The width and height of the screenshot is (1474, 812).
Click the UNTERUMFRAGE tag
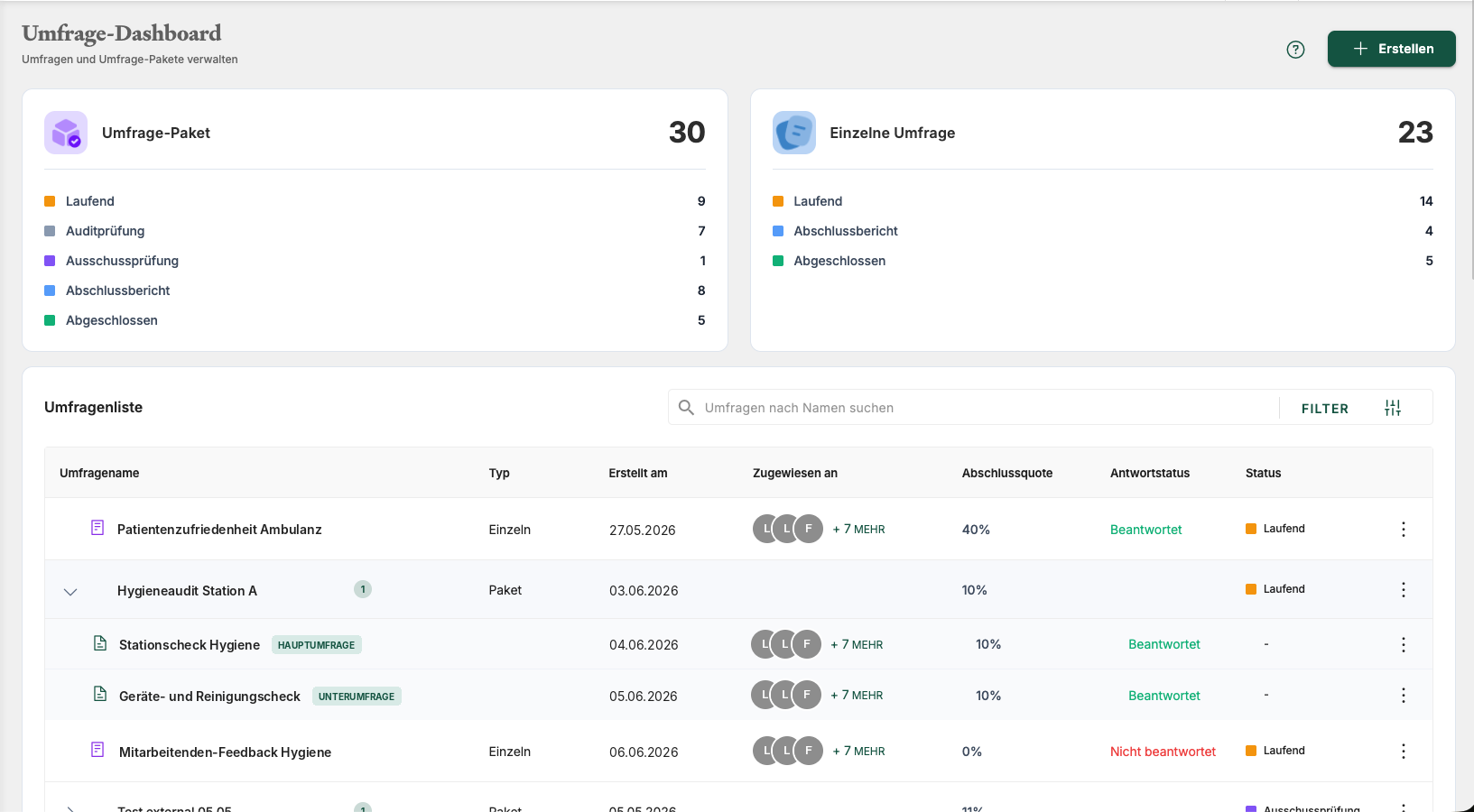[357, 697]
